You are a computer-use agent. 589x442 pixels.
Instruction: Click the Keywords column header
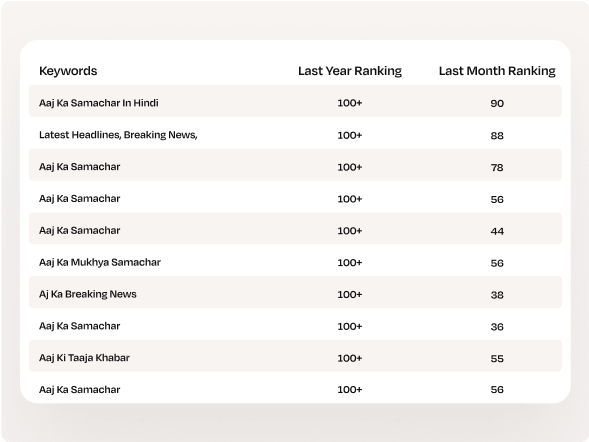pyautogui.click(x=68, y=71)
